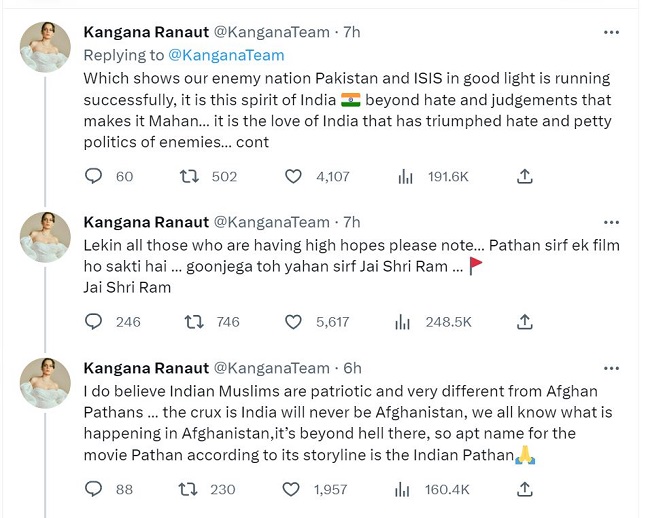Retweet the tweet with 502 retweets
This screenshot has height=518, width=650.
[188, 176]
